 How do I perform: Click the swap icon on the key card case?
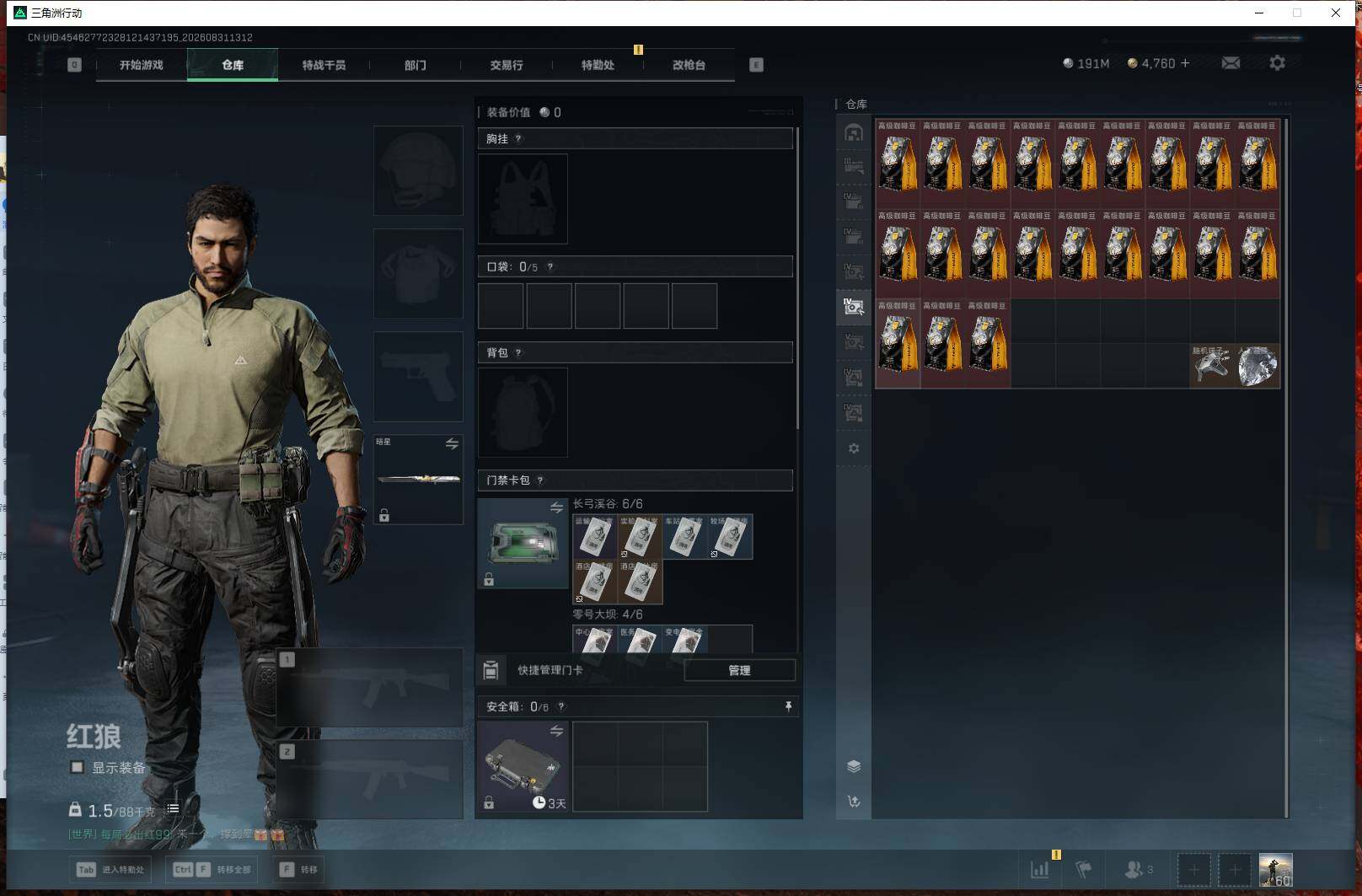pos(556,507)
